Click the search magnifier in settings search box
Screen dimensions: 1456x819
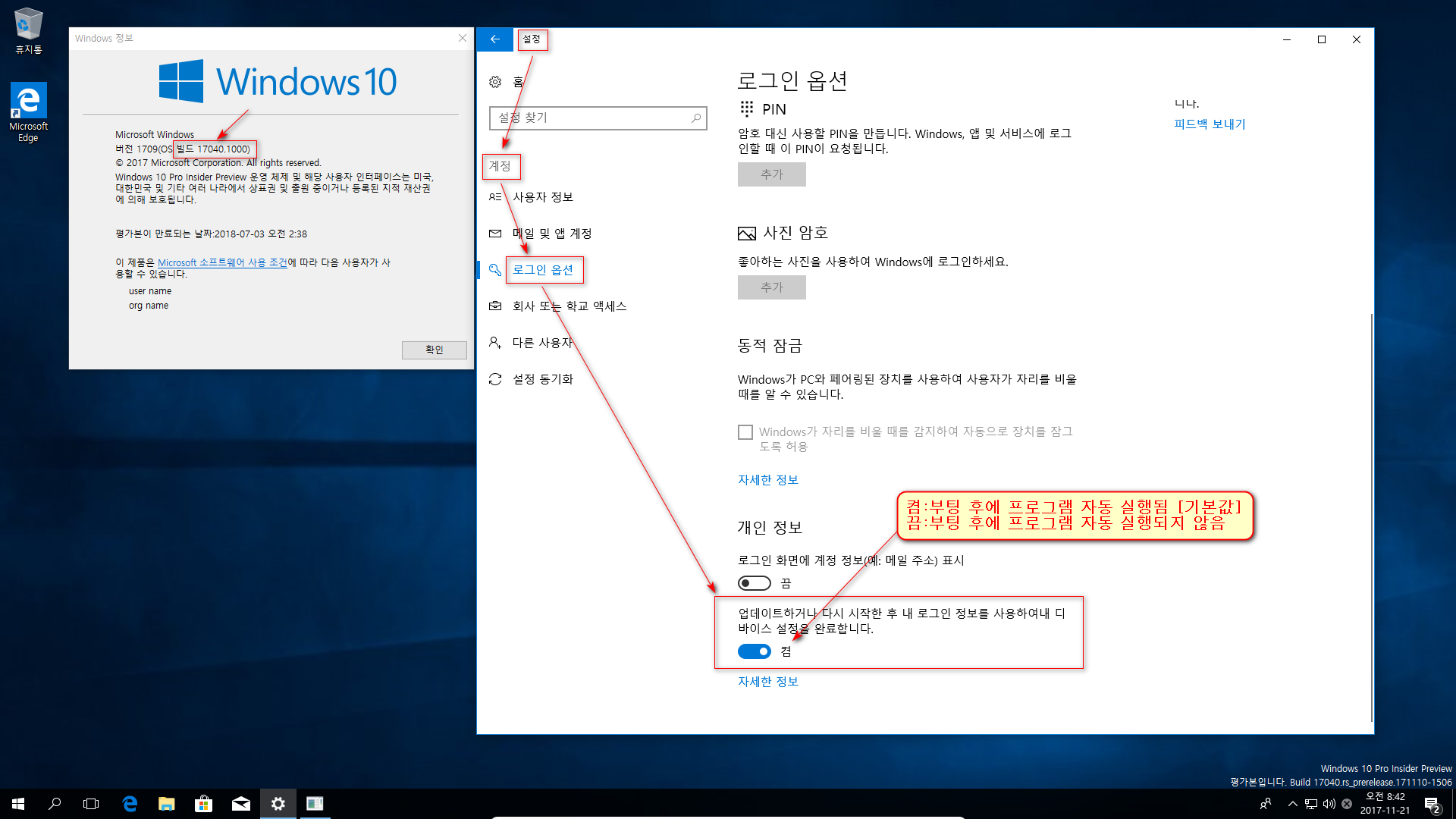[x=696, y=118]
